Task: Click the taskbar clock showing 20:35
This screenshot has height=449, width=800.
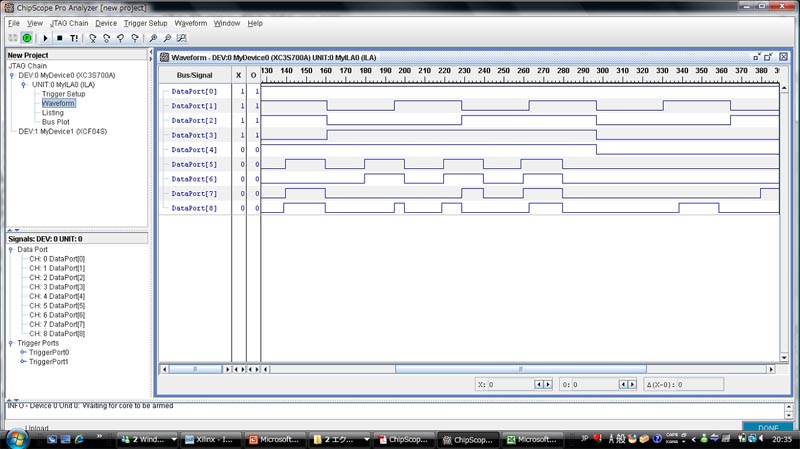Action: click(x=782, y=439)
